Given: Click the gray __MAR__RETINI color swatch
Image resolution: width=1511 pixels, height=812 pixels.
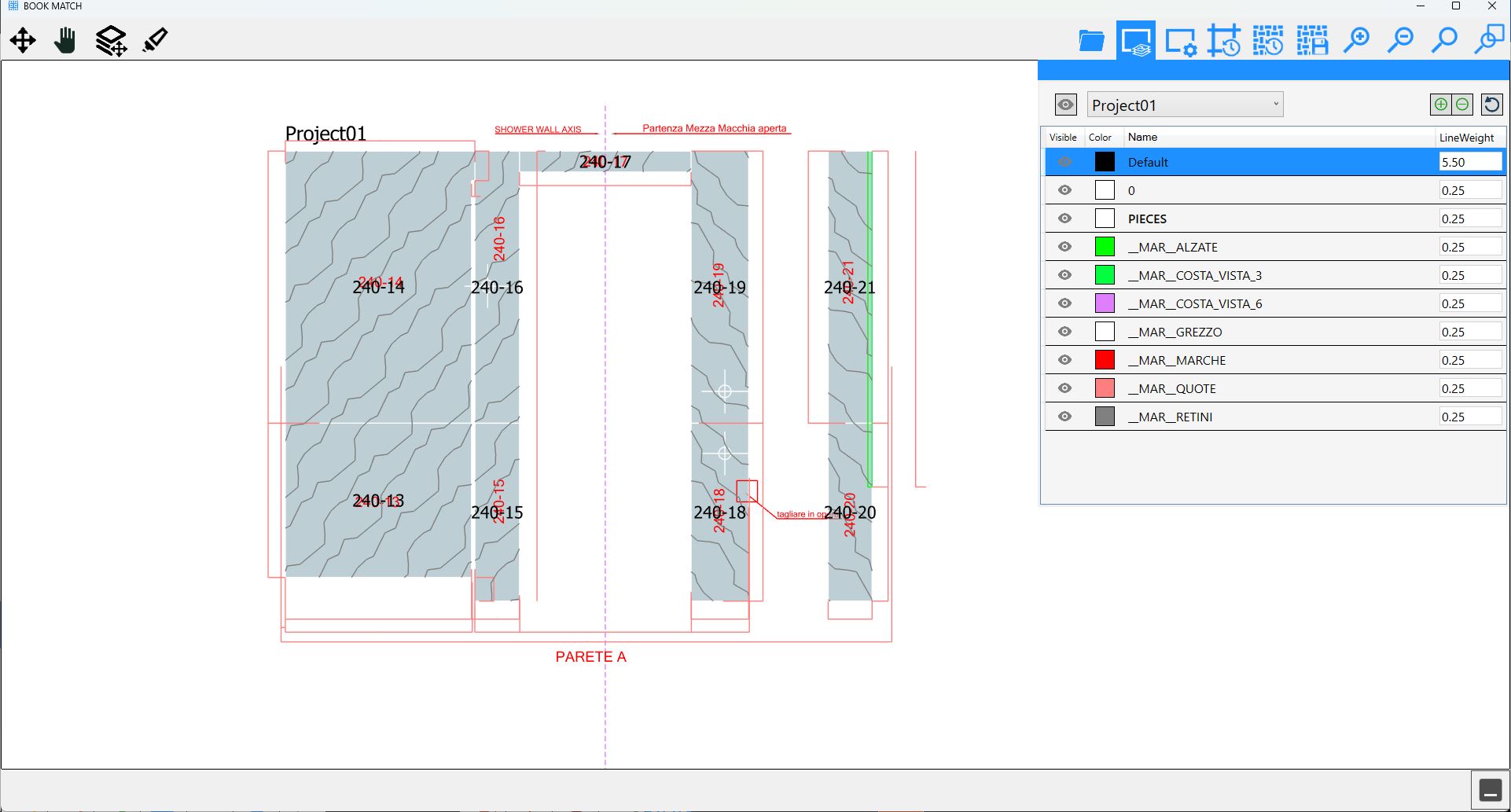Looking at the screenshot, I should click(x=1105, y=417).
